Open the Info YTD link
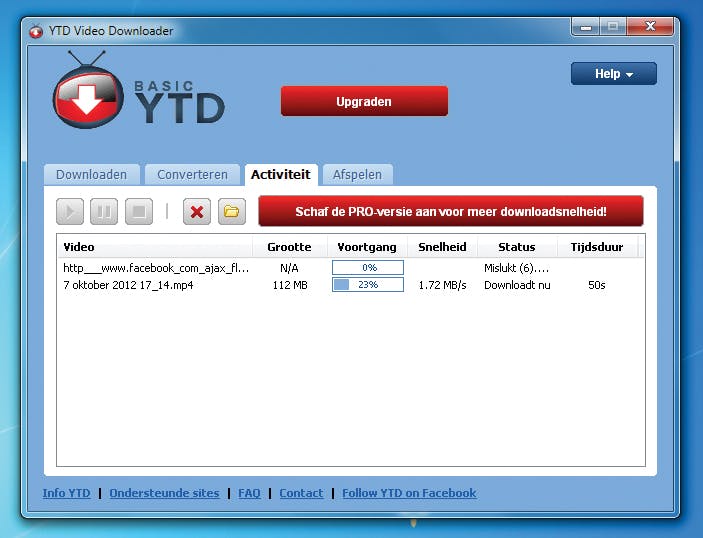This screenshot has height=538, width=703. pos(66,493)
